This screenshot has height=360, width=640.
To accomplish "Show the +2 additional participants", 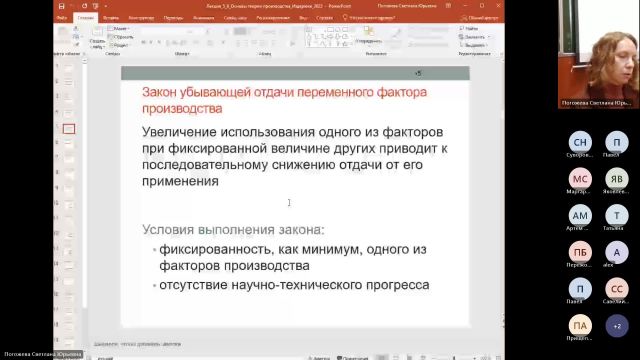I will pos(617,326).
